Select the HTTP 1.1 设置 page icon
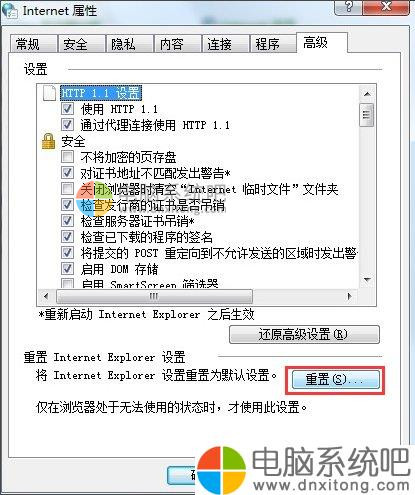The image size is (415, 495). pos(49,93)
